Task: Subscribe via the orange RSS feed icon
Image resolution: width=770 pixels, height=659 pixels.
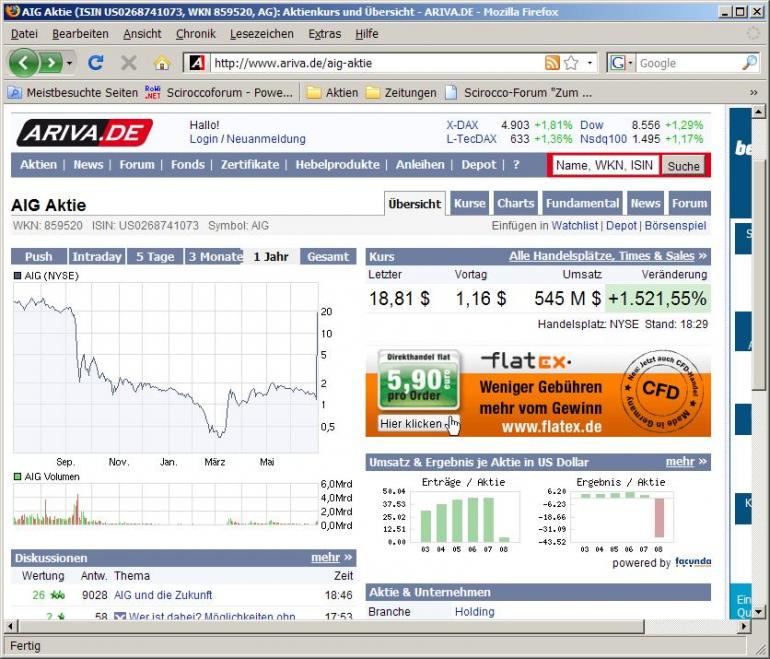Action: coord(552,63)
